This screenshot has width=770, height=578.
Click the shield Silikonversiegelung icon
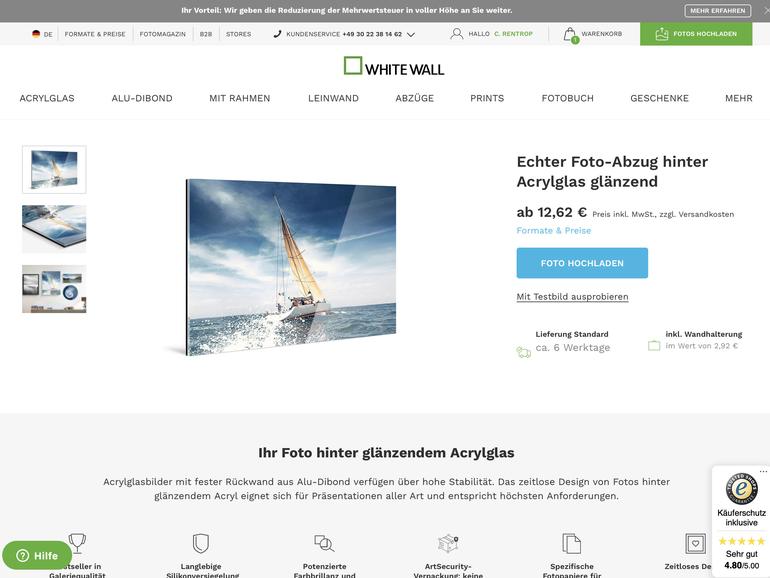click(x=200, y=543)
